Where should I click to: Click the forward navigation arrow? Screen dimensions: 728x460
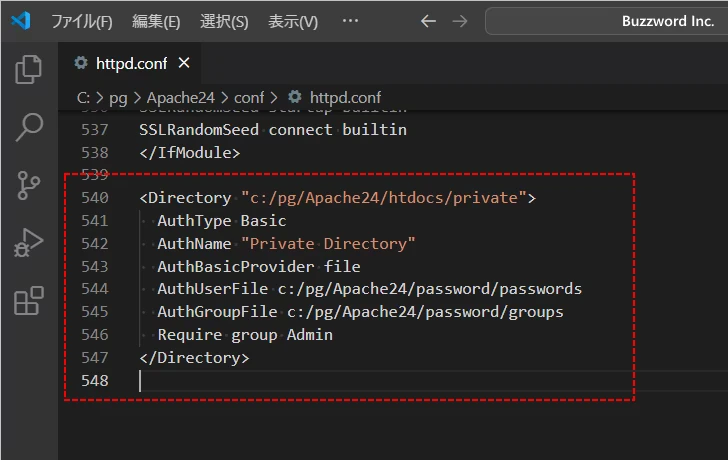[x=460, y=21]
